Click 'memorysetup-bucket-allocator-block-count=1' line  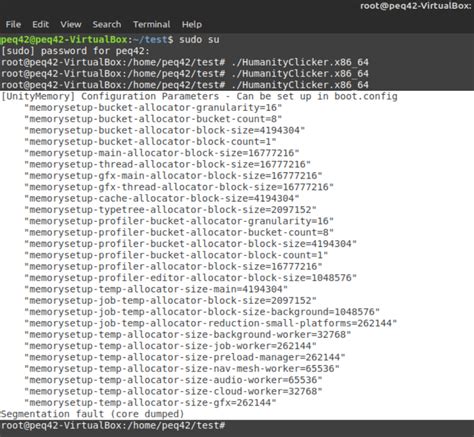(x=150, y=142)
